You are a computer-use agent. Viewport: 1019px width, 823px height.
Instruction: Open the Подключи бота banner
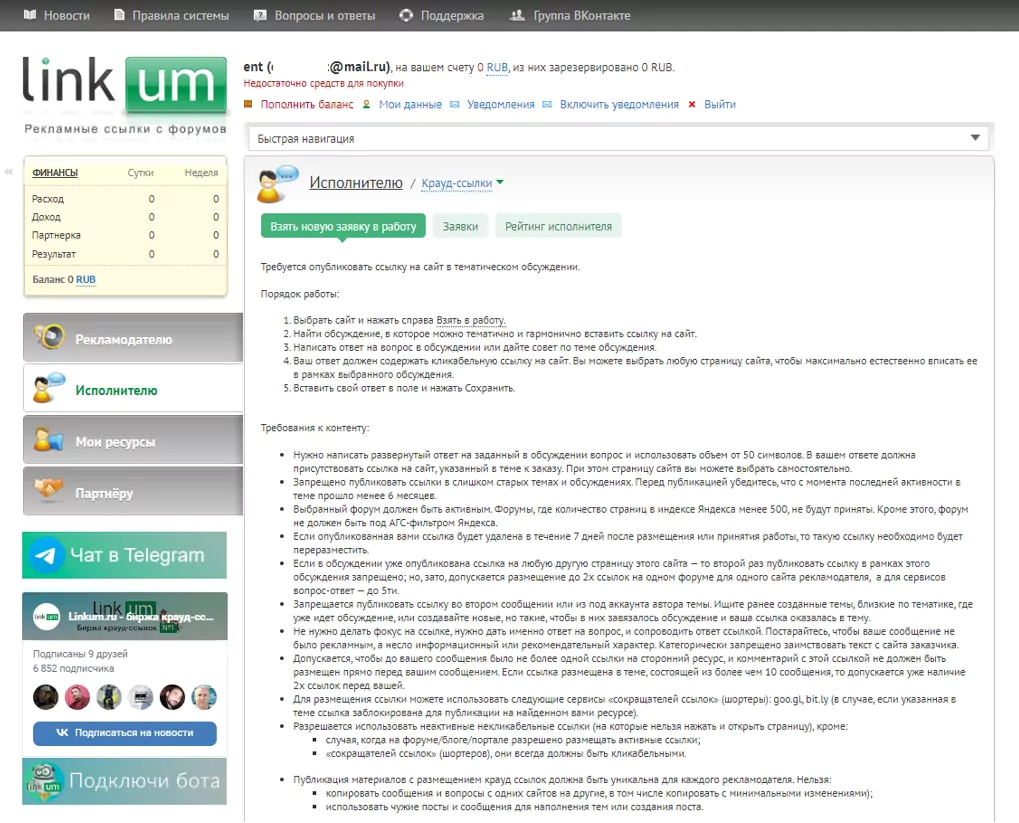click(x=124, y=781)
